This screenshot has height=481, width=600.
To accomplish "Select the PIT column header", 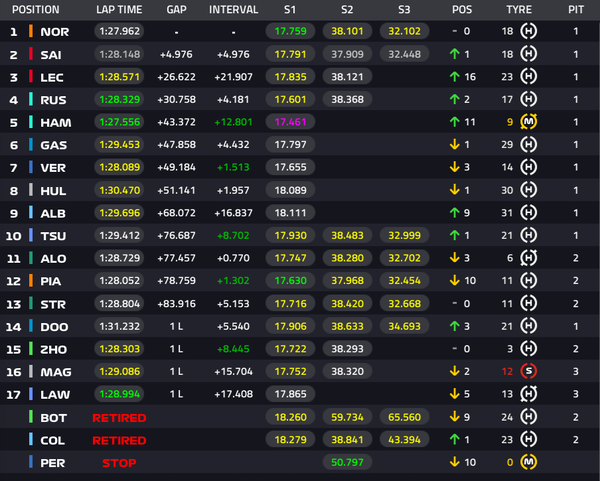I will [576, 10].
